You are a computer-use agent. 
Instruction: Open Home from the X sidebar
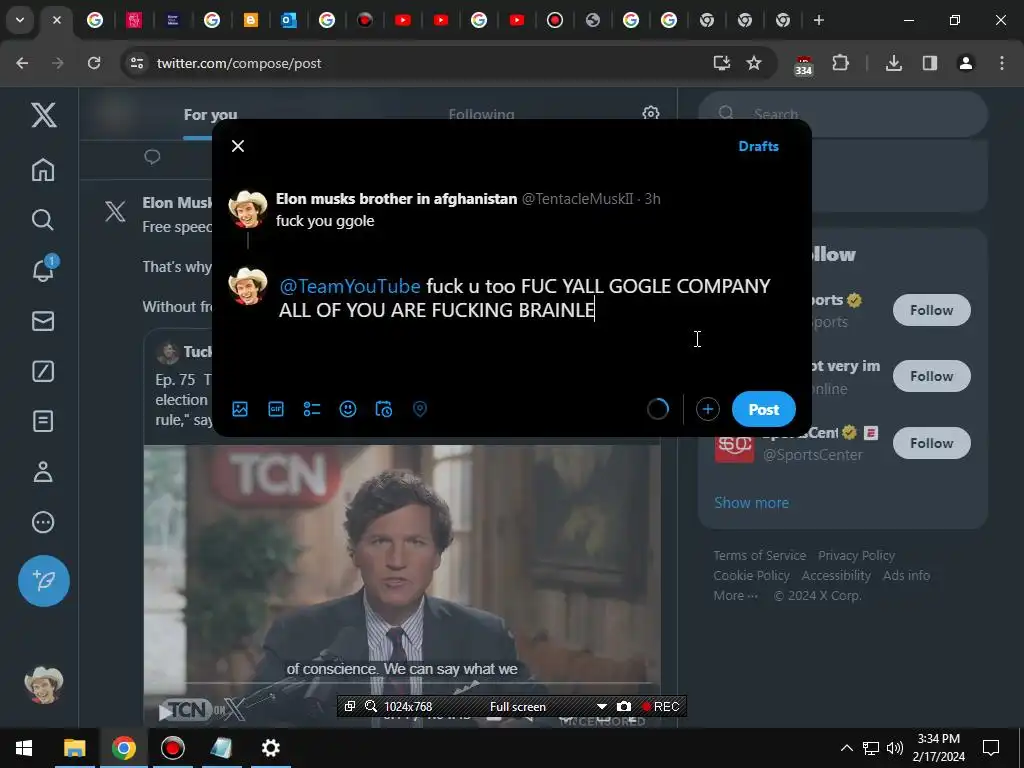(x=43, y=170)
